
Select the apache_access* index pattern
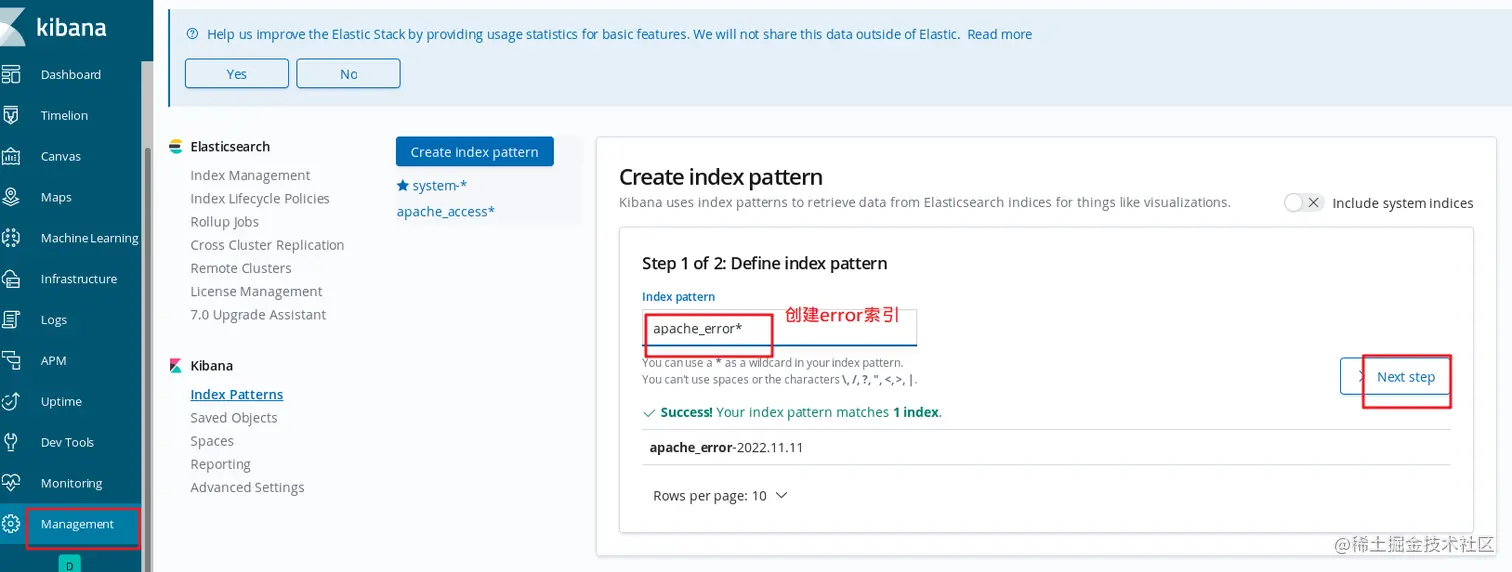click(x=446, y=211)
